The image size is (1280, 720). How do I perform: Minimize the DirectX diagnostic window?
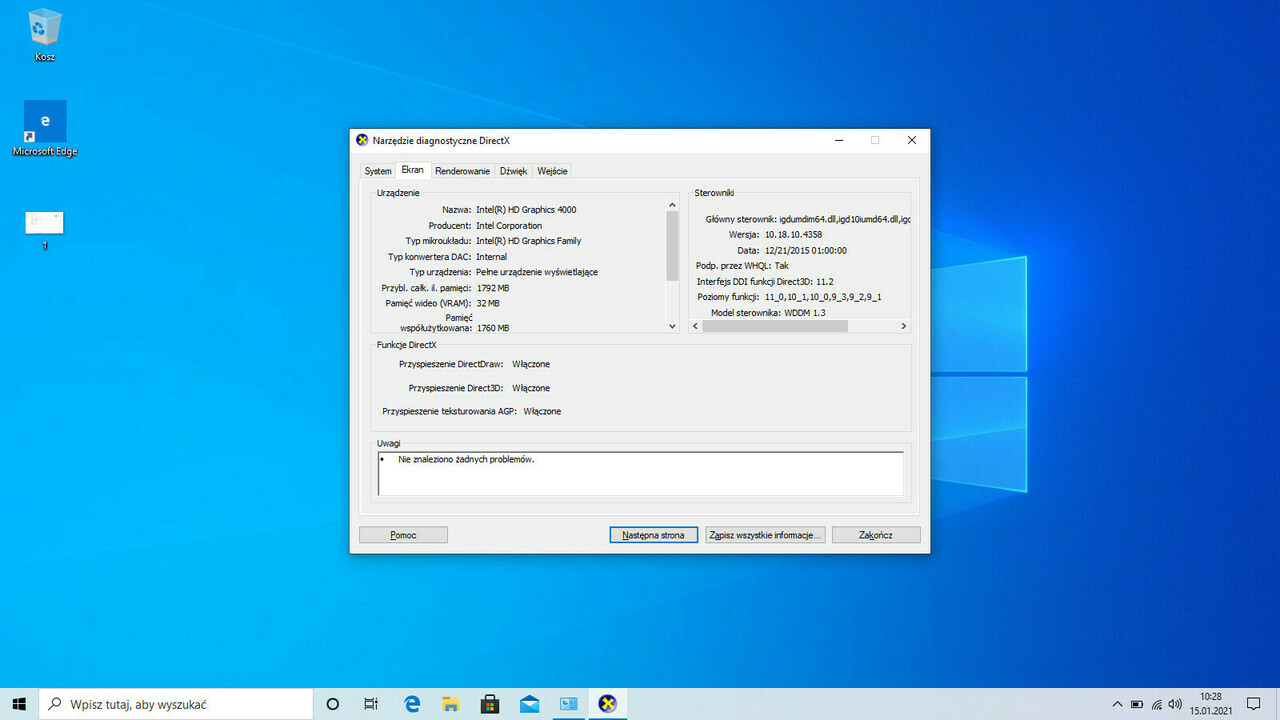click(x=838, y=141)
